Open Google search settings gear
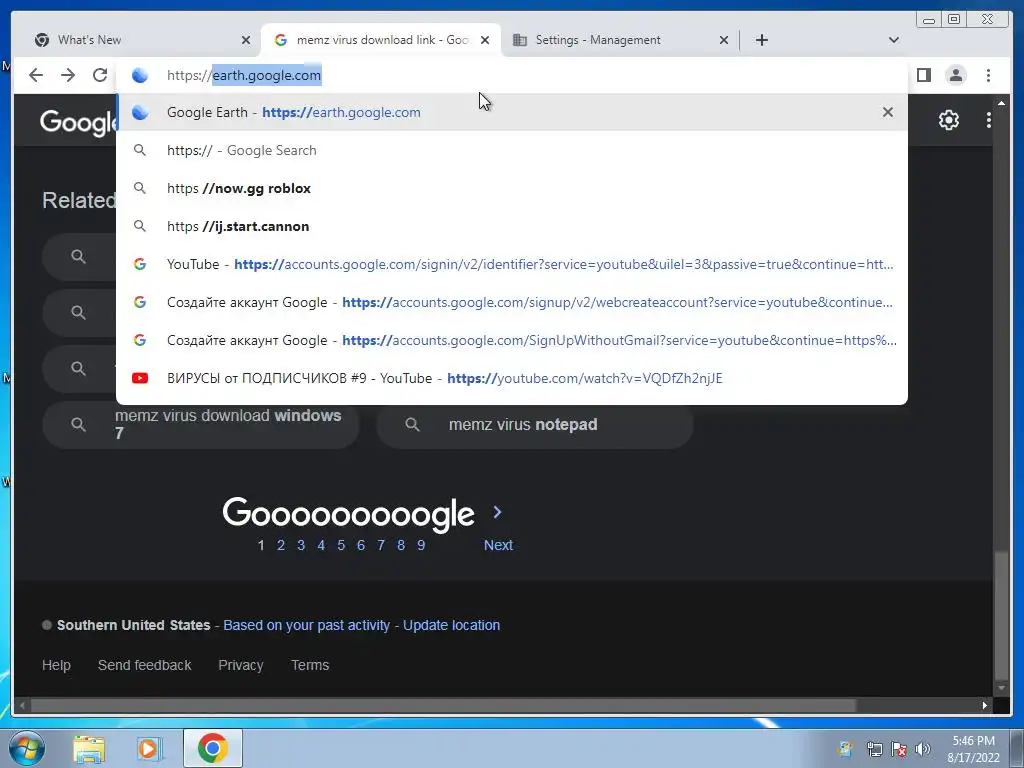The image size is (1024, 768). tap(948, 120)
